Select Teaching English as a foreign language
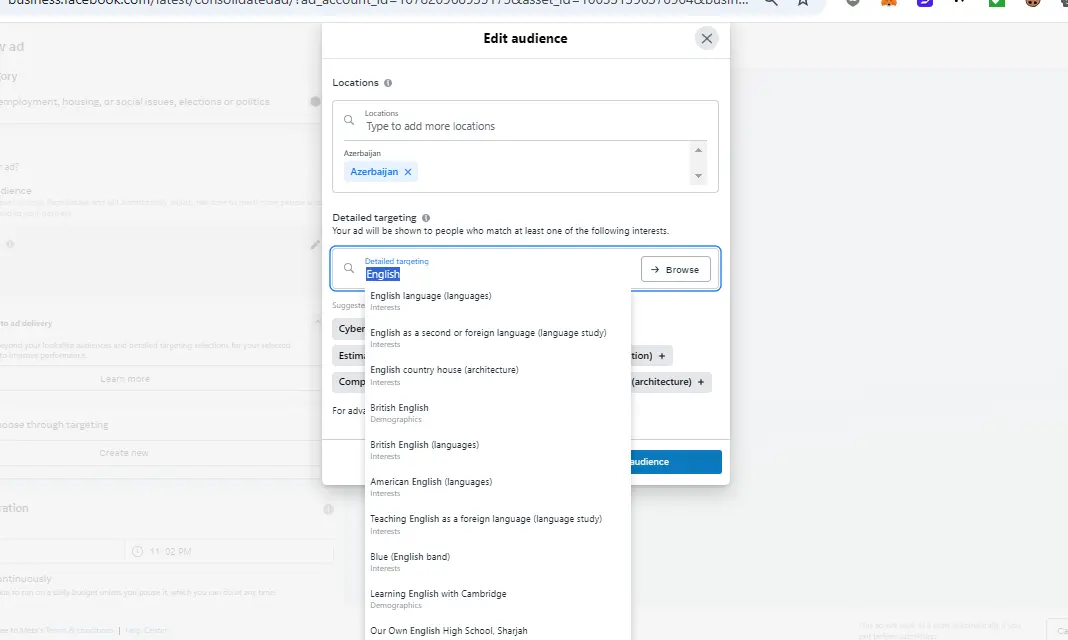This screenshot has width=1068, height=640. (498, 524)
